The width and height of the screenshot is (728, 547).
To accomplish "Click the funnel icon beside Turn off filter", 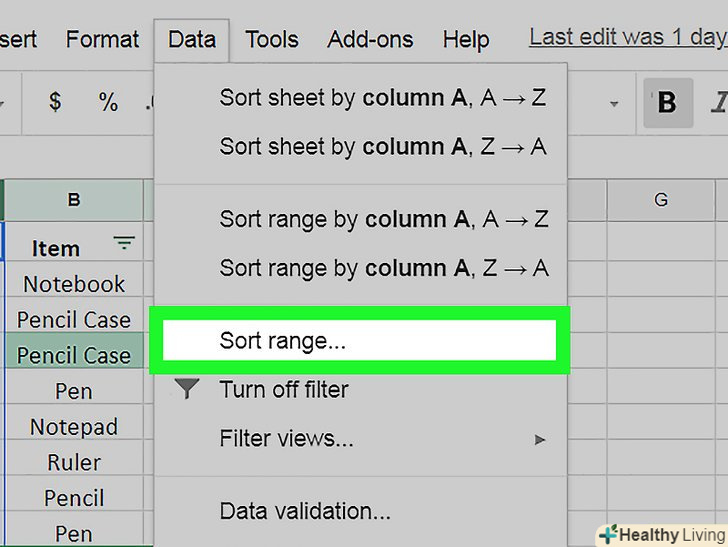I will (x=187, y=390).
